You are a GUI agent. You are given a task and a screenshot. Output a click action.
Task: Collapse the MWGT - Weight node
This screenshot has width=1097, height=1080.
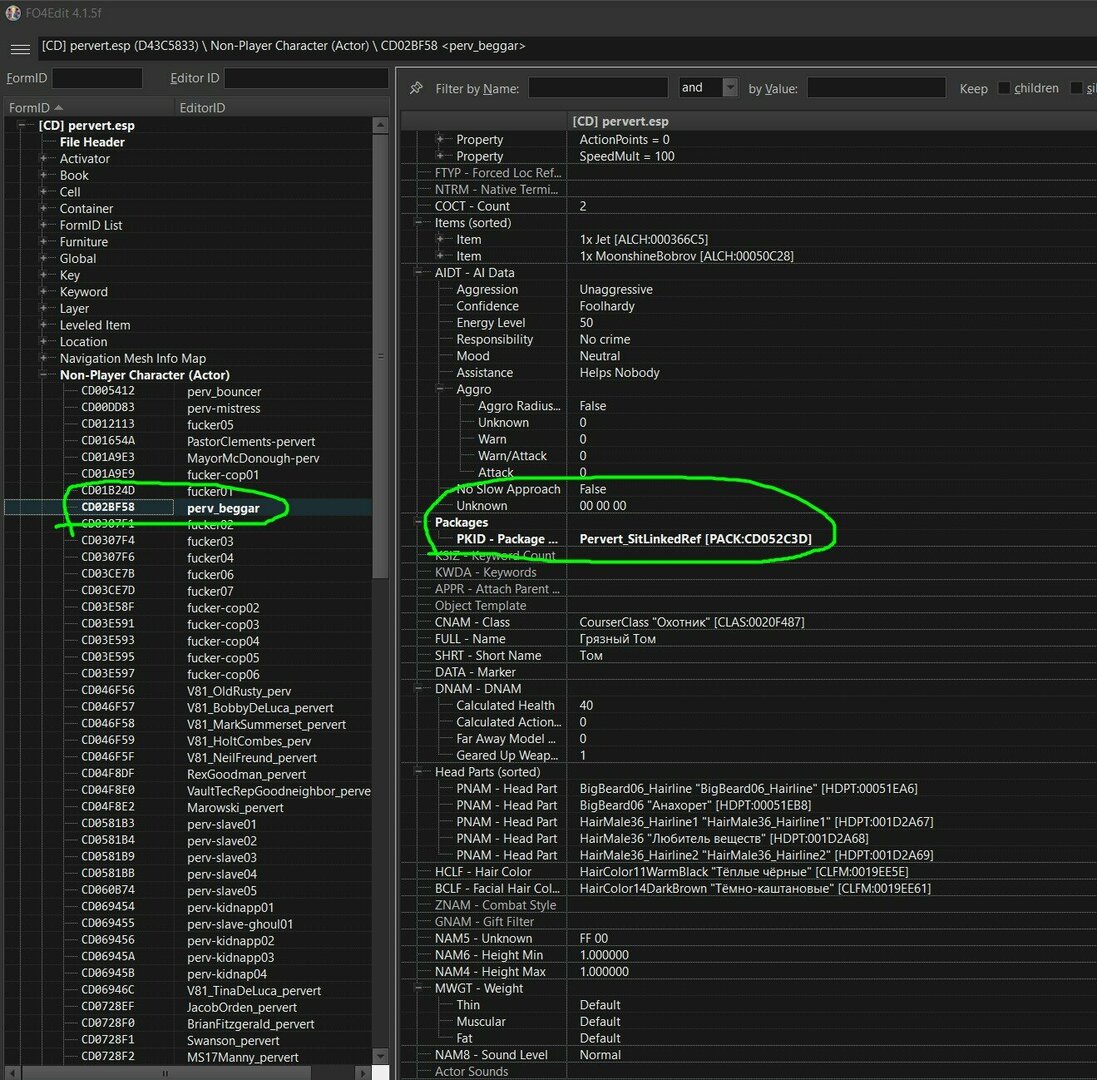point(418,988)
